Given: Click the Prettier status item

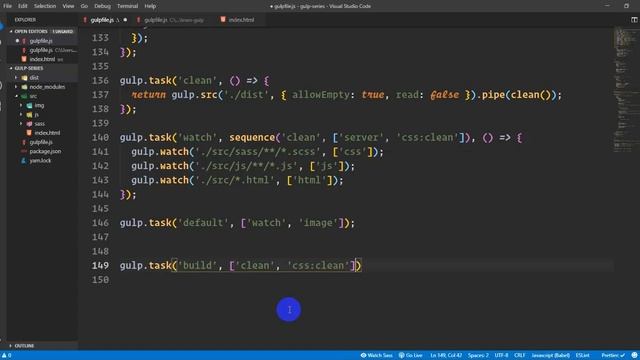Looking at the screenshot, I should (613, 356).
